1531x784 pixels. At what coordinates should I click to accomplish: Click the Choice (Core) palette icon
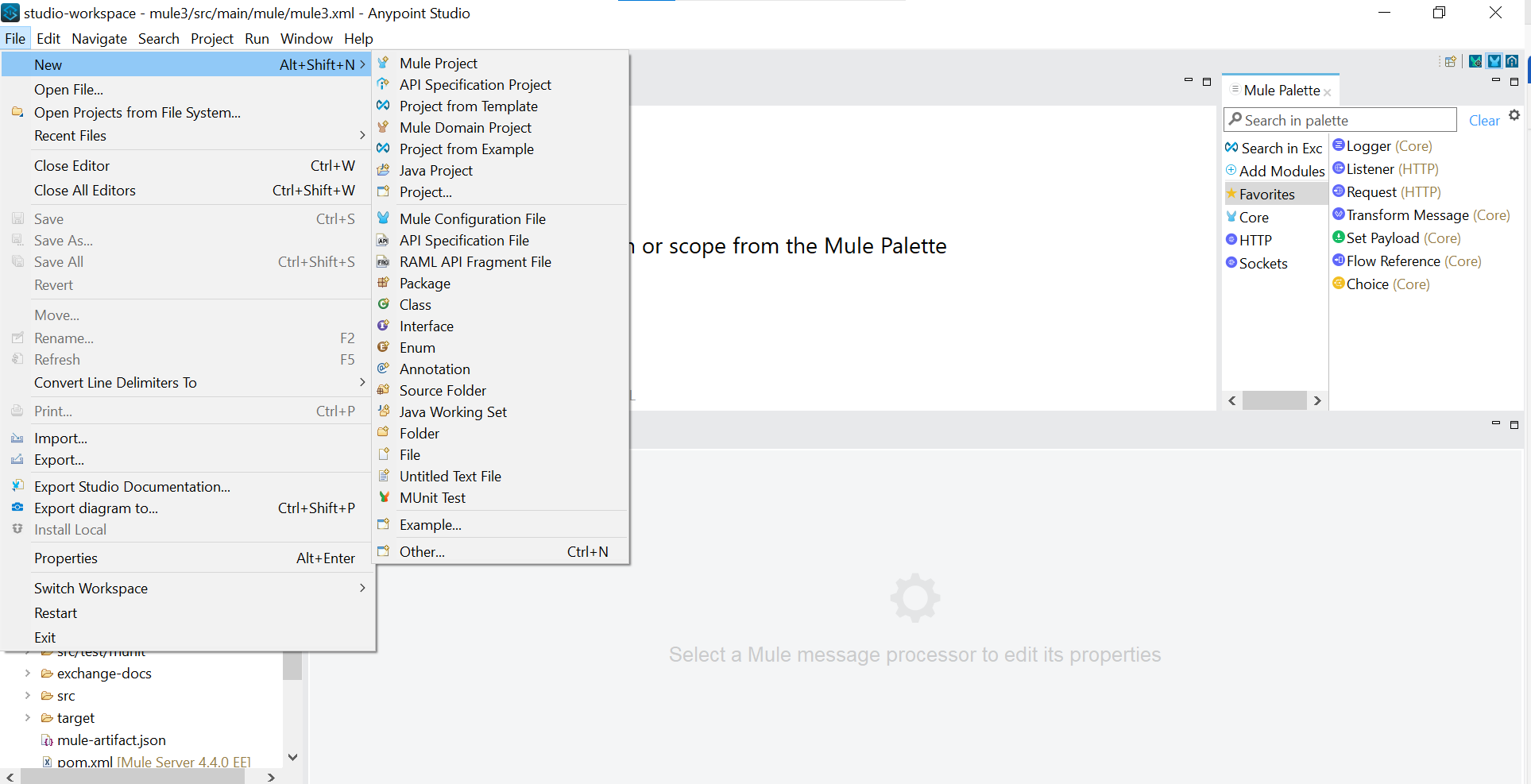click(1339, 283)
